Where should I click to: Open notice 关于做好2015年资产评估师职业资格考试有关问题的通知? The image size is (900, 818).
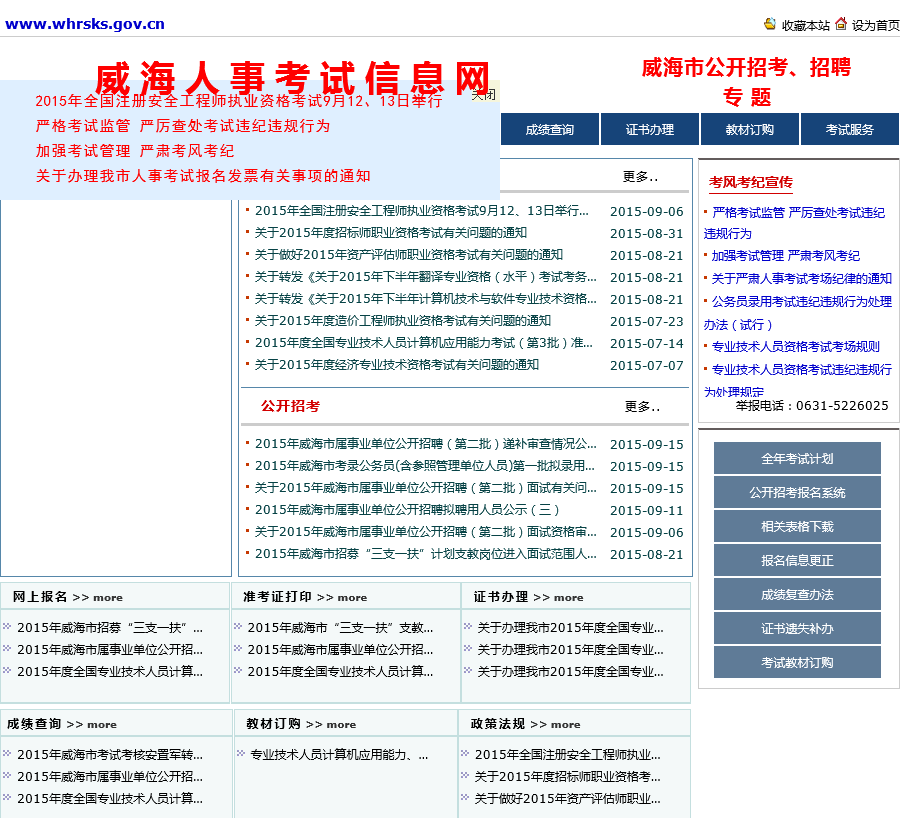tap(409, 255)
